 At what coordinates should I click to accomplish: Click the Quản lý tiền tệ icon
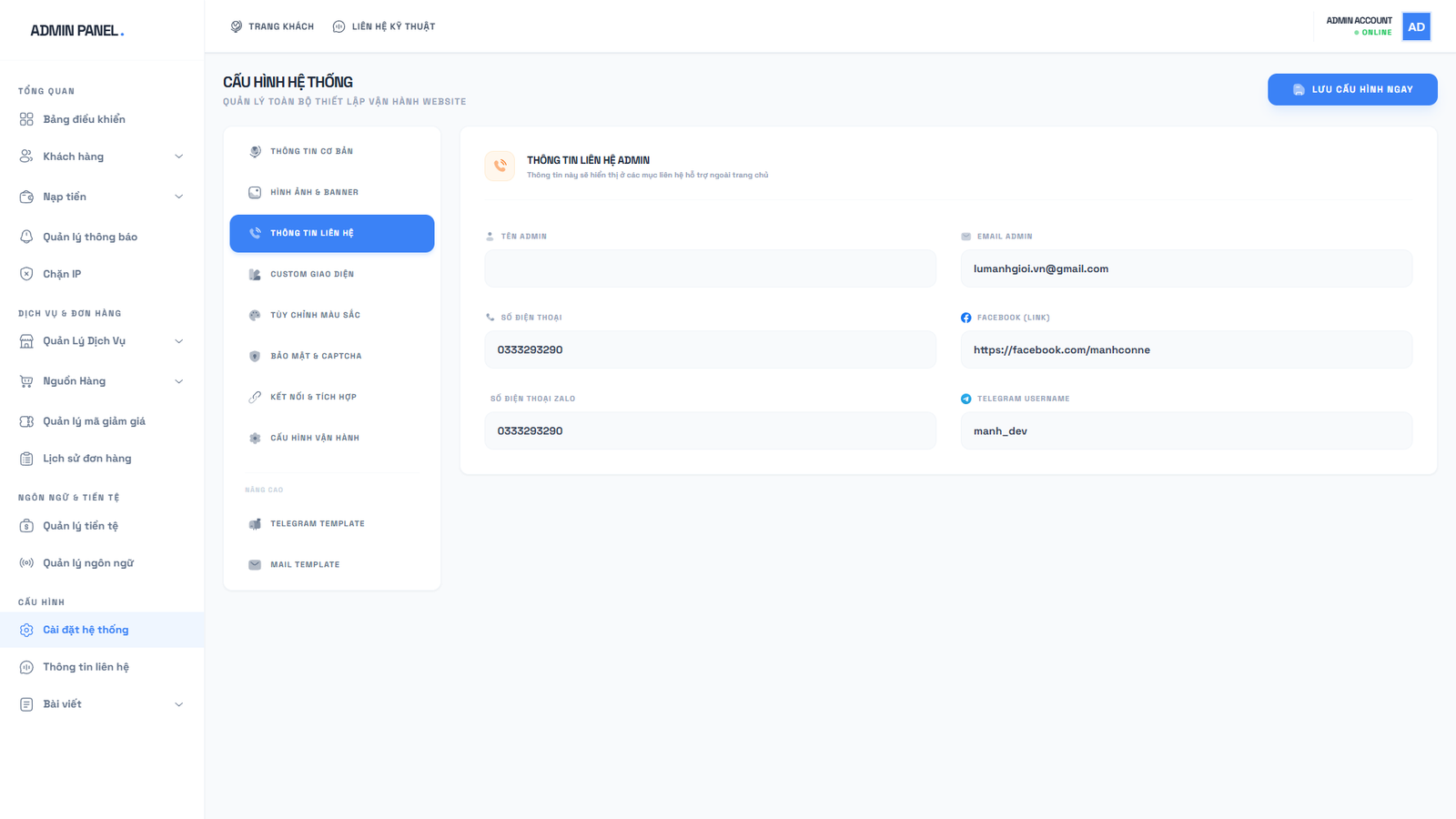click(26, 526)
